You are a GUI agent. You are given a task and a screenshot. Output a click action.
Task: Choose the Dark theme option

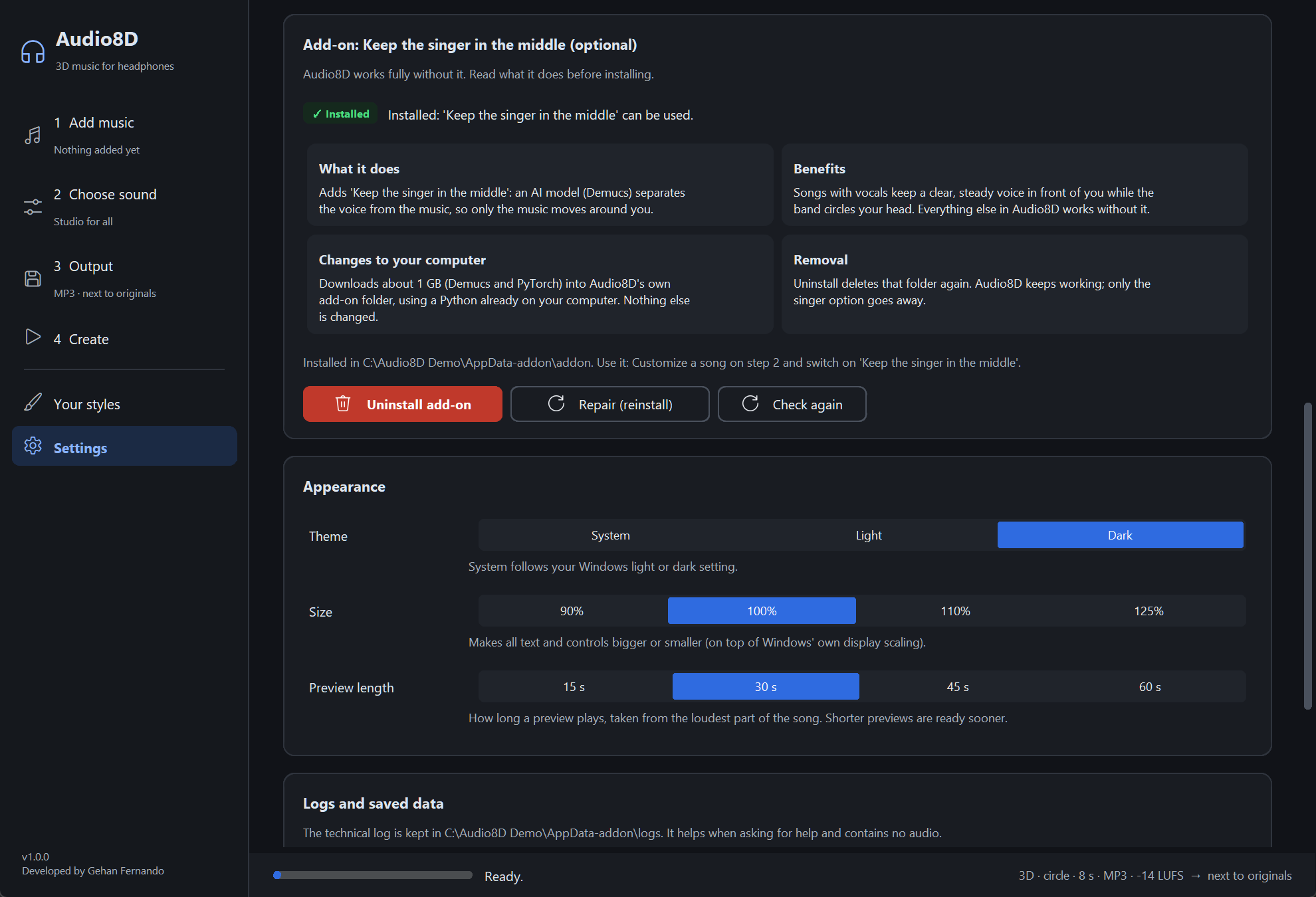pyautogui.click(x=1120, y=535)
